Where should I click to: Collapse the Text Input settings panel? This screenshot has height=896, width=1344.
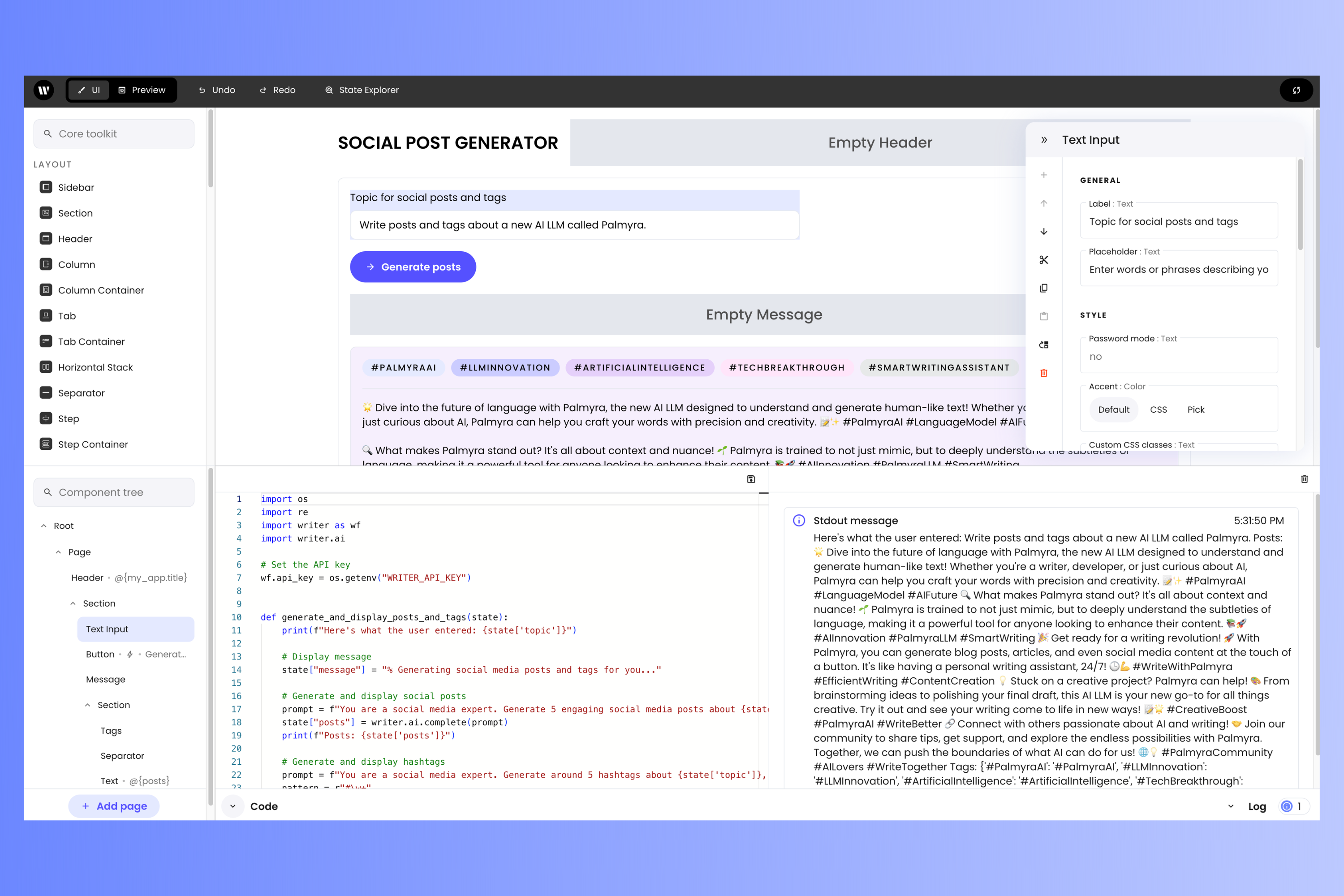1043,140
